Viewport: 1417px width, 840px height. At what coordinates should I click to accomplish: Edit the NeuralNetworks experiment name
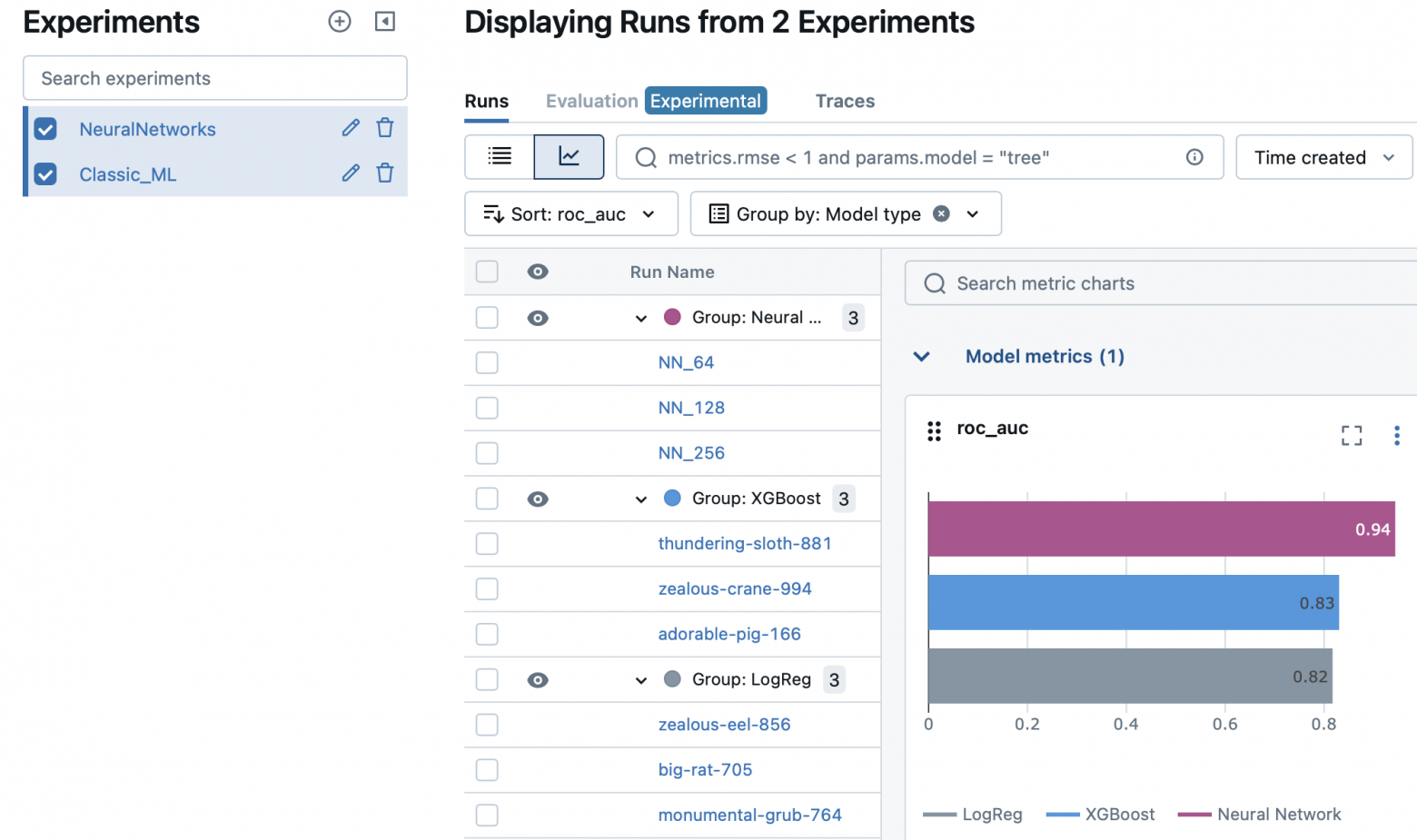[x=351, y=128]
